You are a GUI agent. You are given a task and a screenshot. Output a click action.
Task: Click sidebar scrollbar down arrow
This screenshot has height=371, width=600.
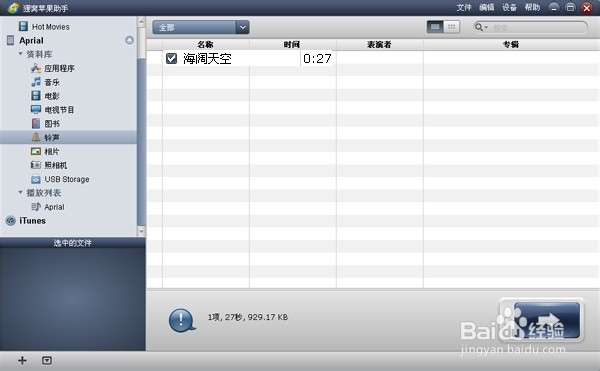pos(141,231)
